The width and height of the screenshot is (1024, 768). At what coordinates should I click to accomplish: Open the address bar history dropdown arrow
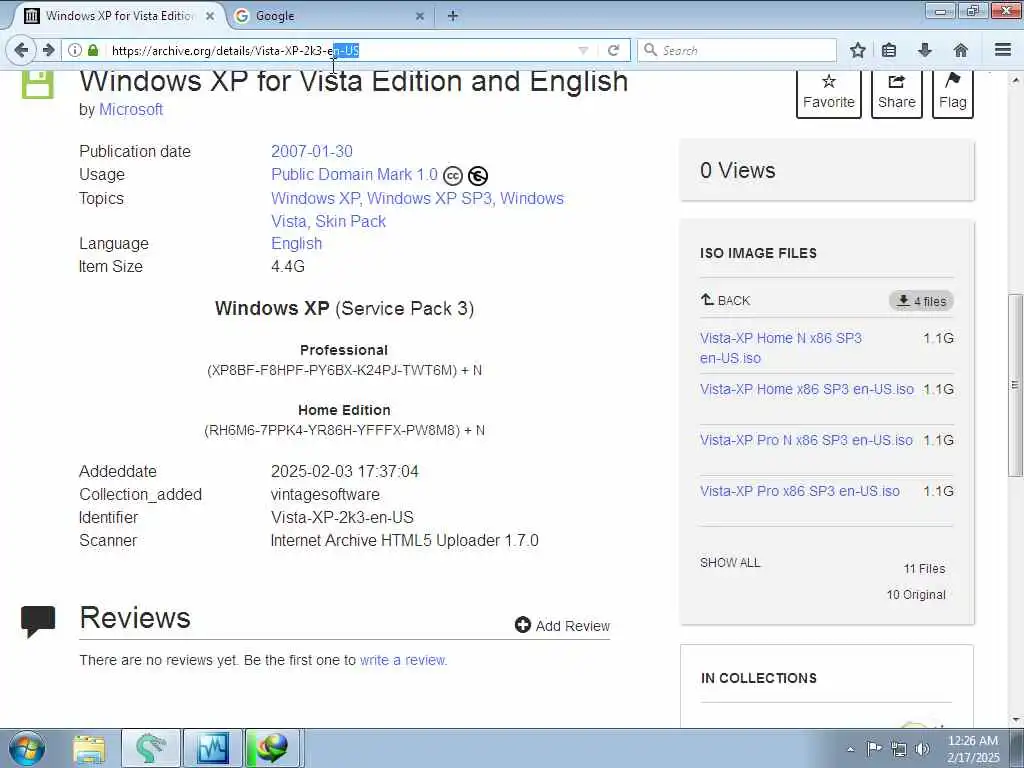[583, 50]
